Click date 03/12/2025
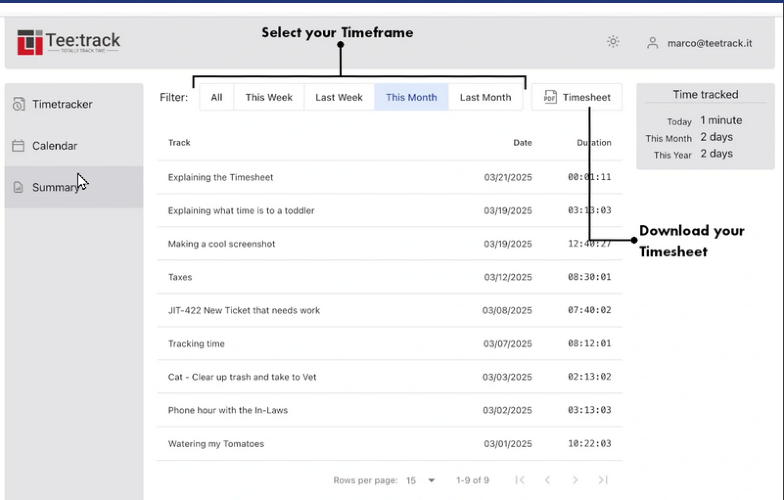This screenshot has width=784, height=500. [x=508, y=277]
